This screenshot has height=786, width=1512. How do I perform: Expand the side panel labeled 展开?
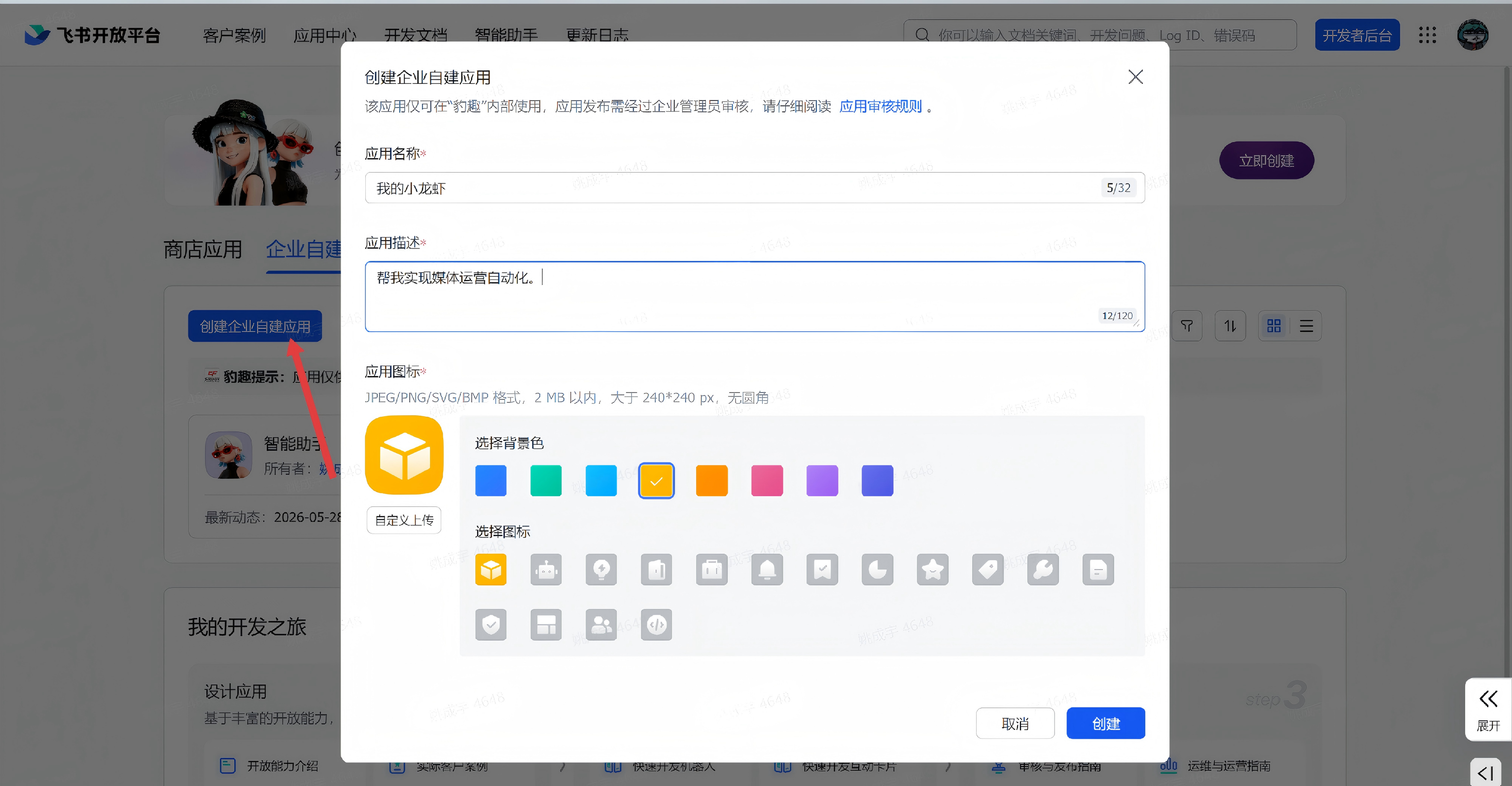[1488, 710]
